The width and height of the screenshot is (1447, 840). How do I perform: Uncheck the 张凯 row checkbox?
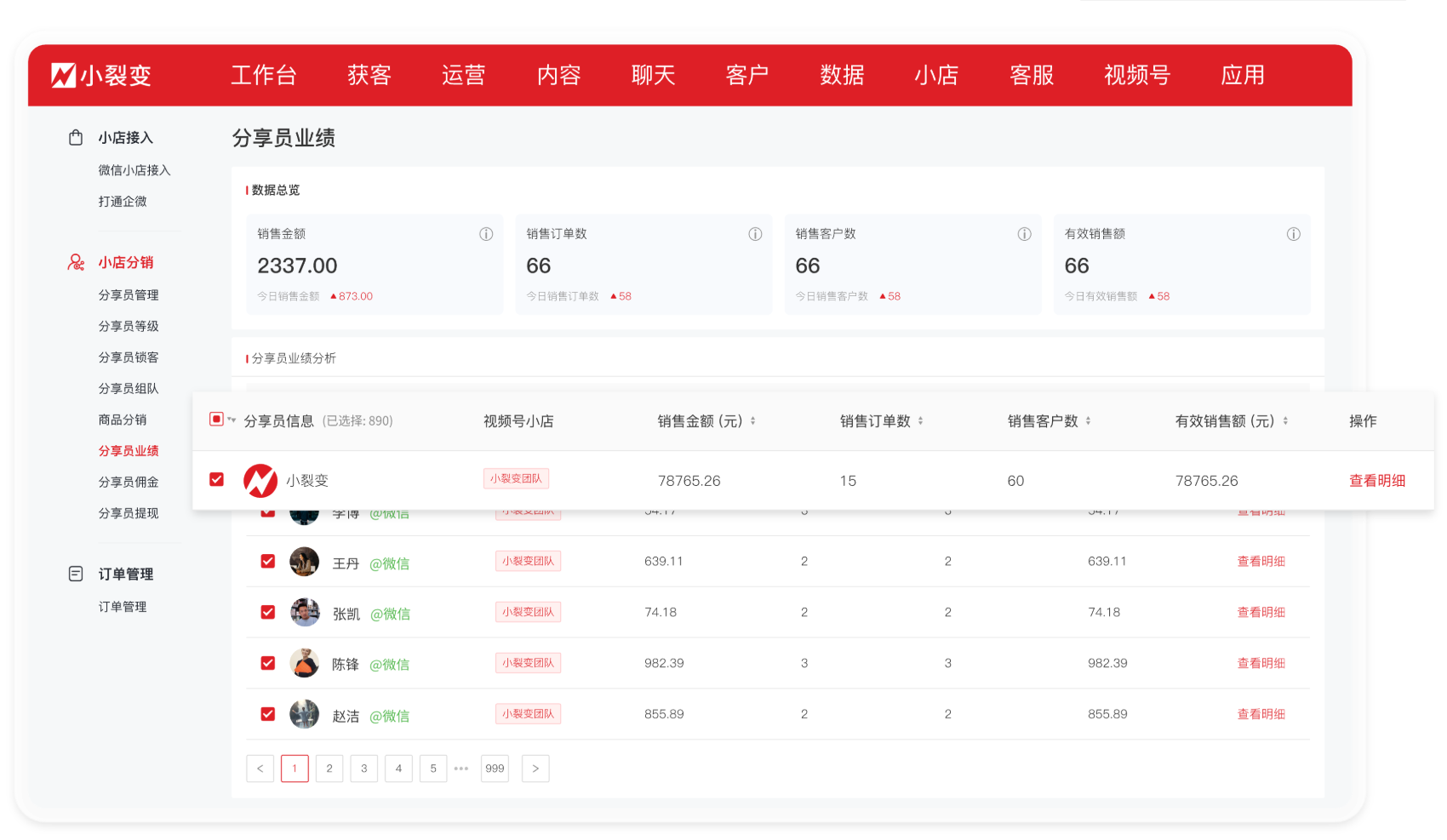[267, 612]
